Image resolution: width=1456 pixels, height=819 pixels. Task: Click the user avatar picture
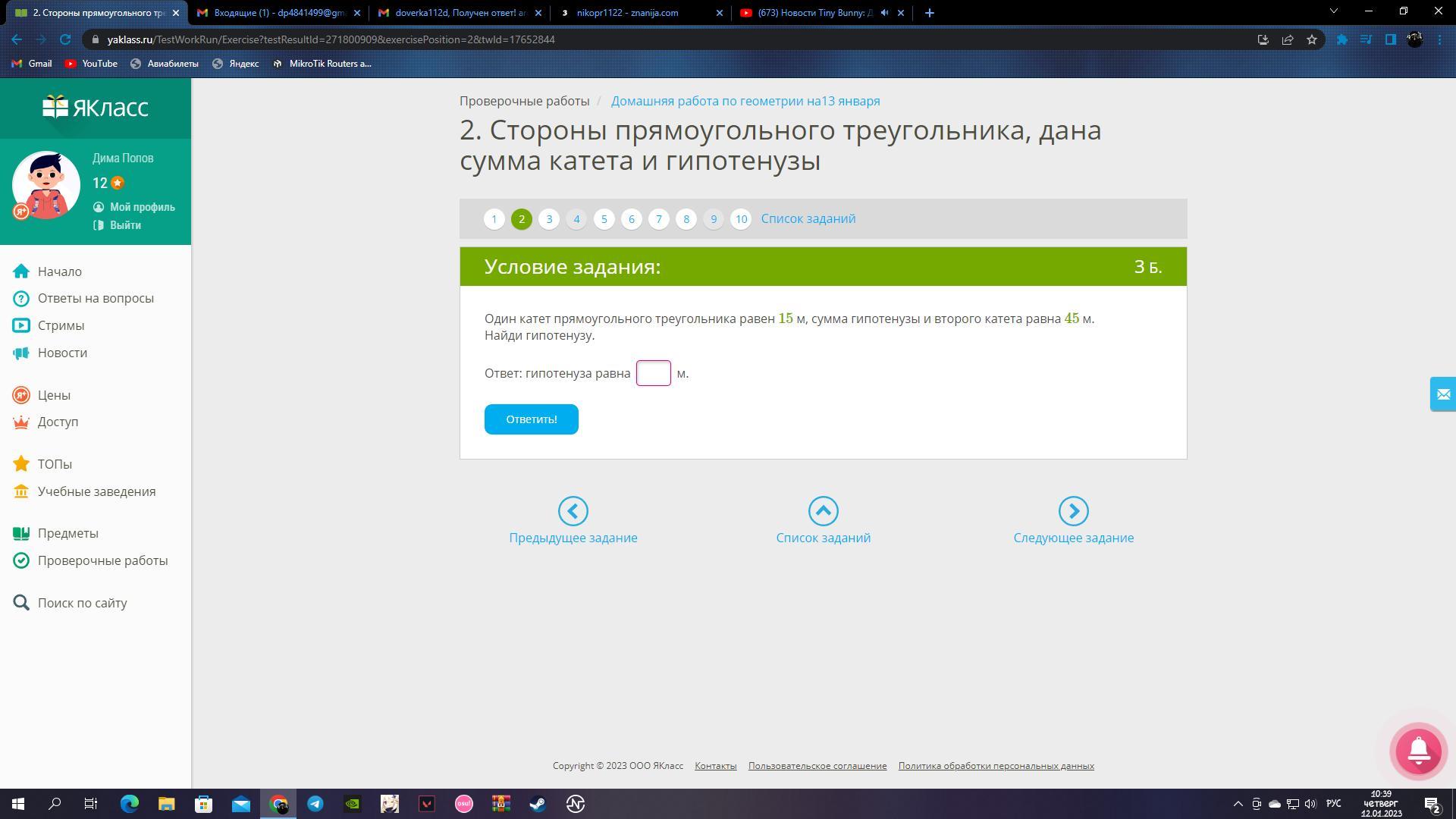click(46, 185)
